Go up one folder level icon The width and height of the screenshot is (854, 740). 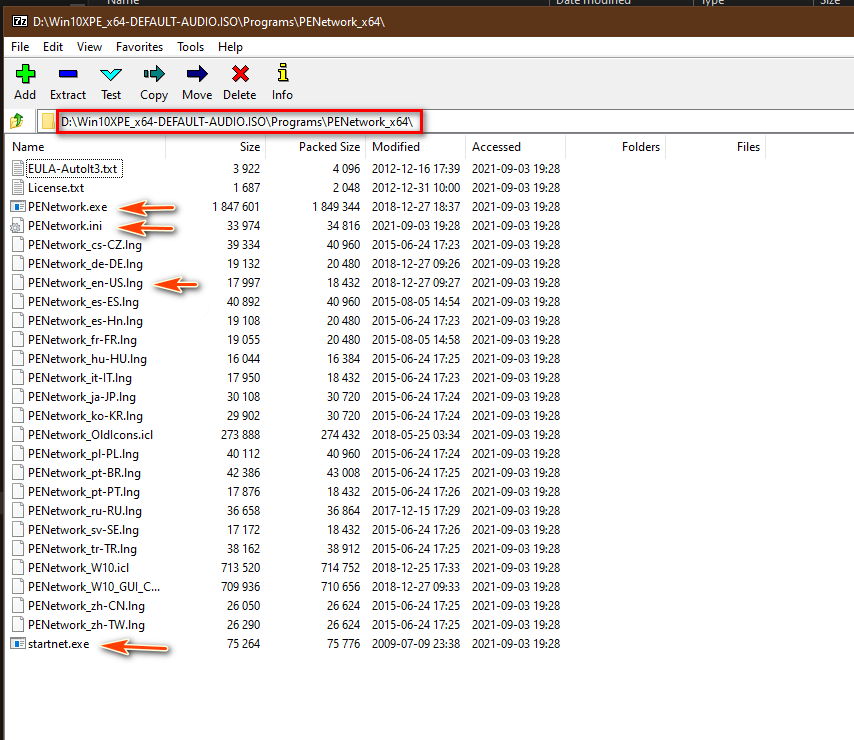(17, 121)
